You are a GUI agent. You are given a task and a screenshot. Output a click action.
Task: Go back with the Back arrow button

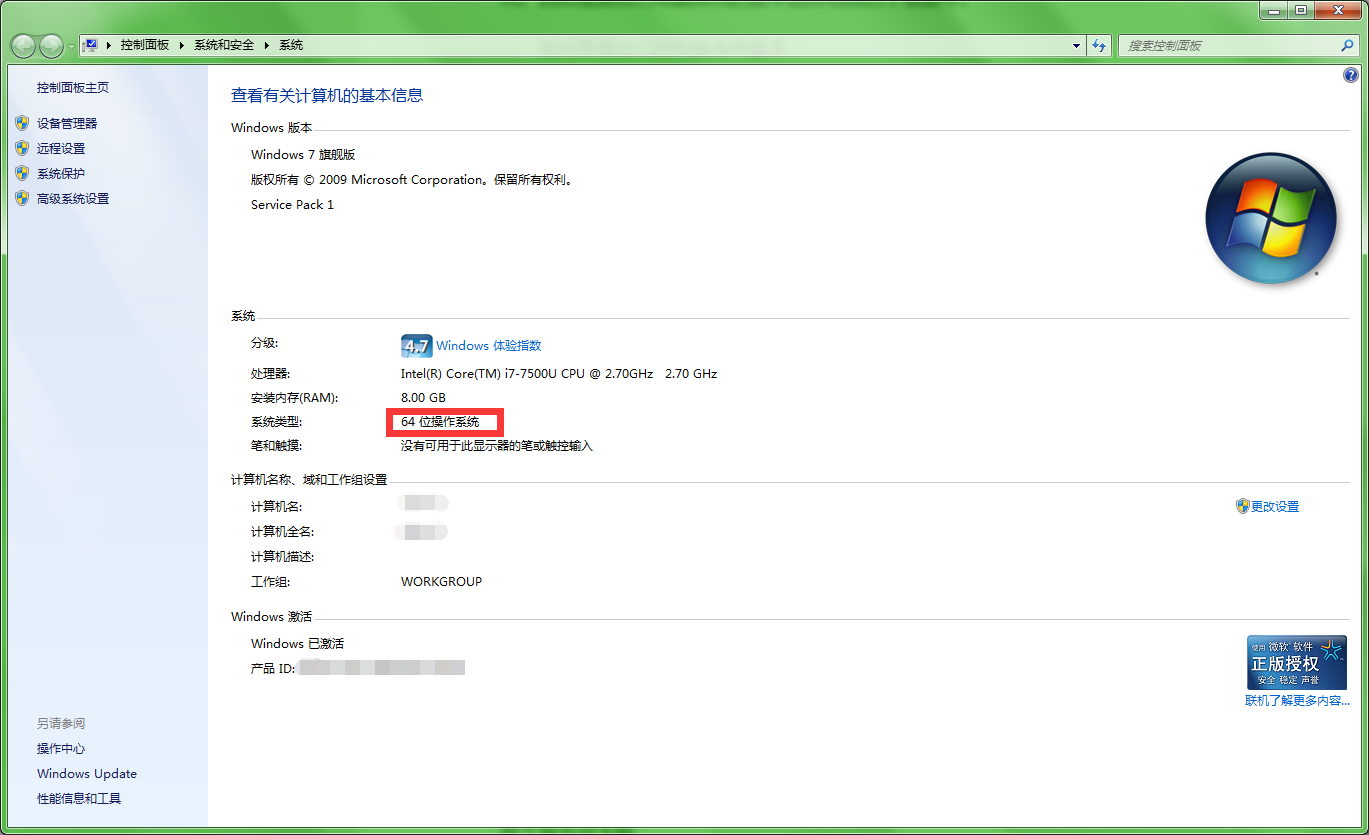(x=23, y=45)
